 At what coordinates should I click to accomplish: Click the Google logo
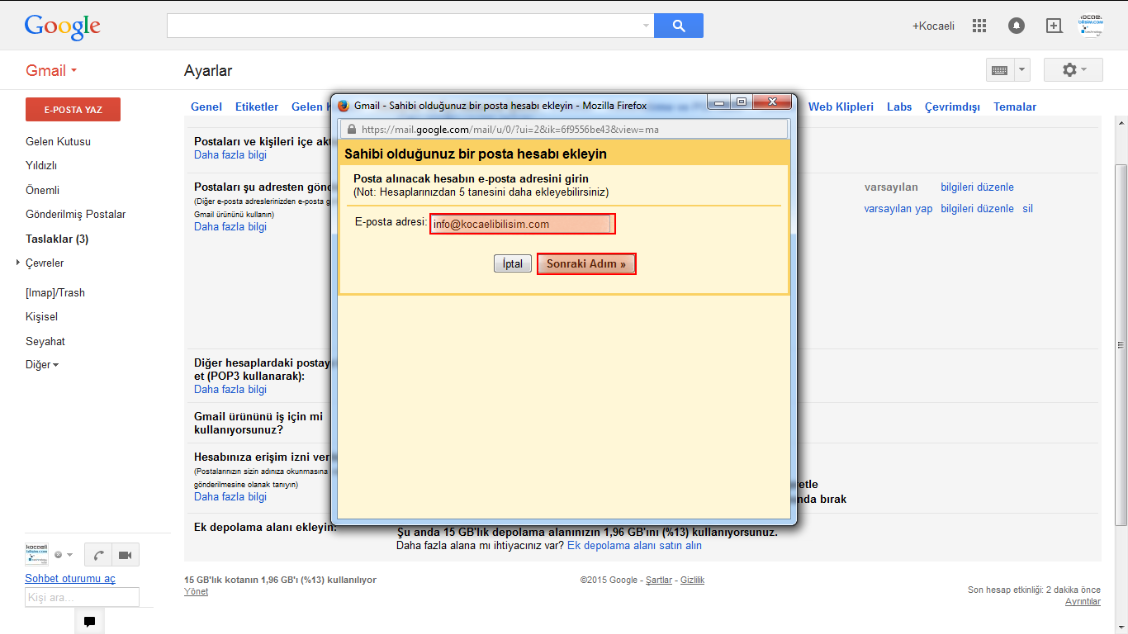63,27
